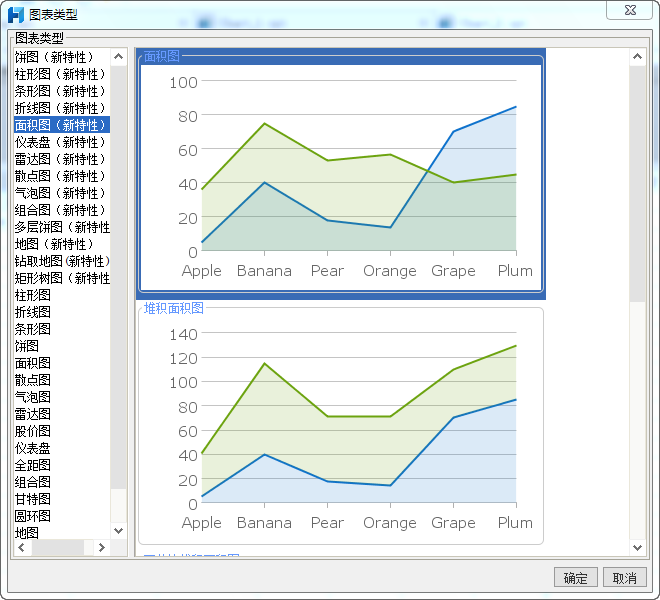Click the chart list vertical scrollbar thumb

coord(119,277)
